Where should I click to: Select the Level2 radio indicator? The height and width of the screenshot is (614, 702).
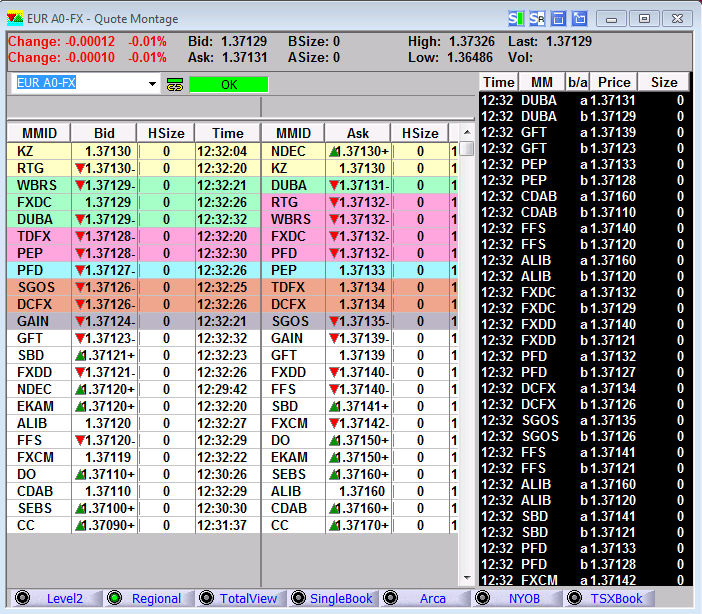tap(22, 598)
